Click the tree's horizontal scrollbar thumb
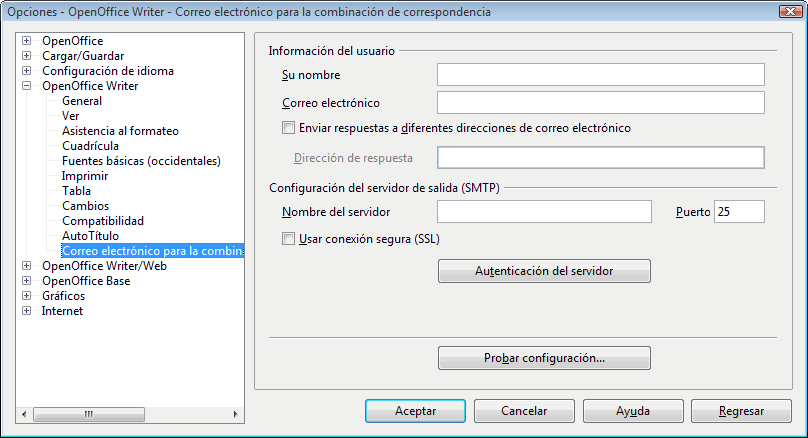This screenshot has width=808, height=438. pos(89,414)
